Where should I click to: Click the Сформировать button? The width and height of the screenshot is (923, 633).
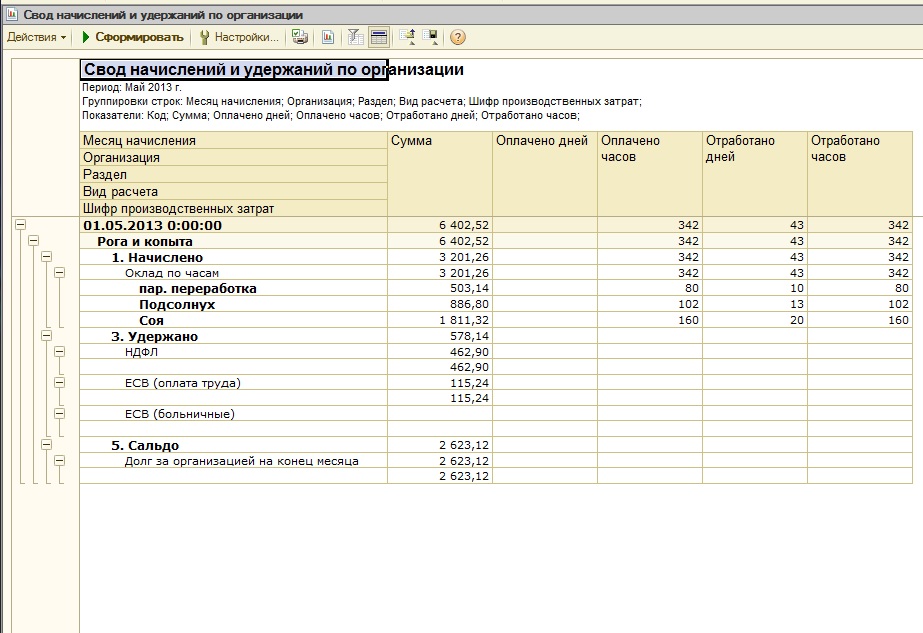(132, 37)
